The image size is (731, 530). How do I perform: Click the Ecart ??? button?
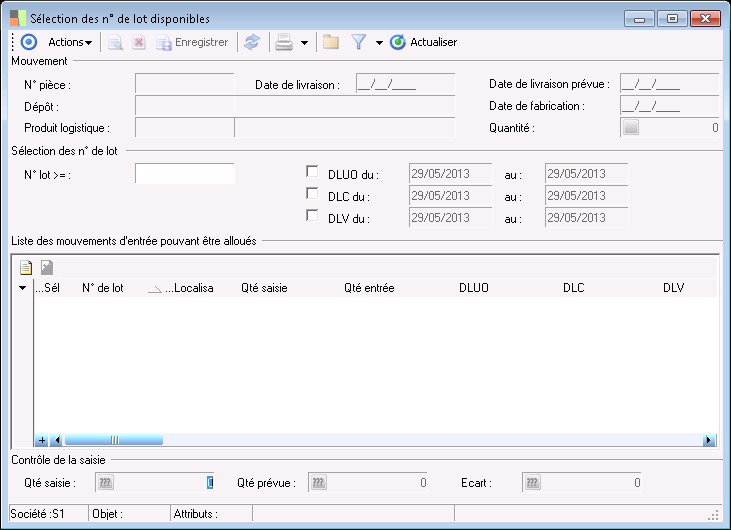pyautogui.click(x=532, y=482)
